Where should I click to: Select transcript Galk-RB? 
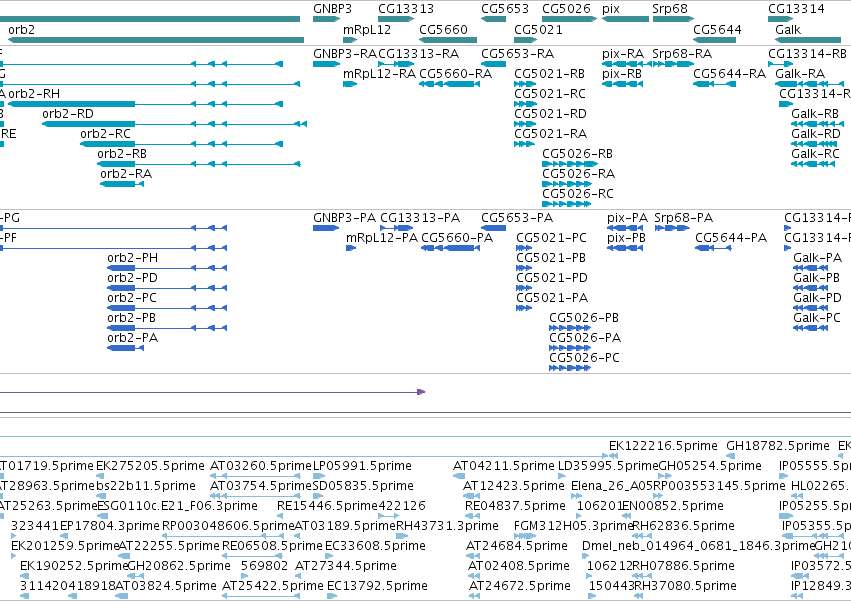point(815,113)
